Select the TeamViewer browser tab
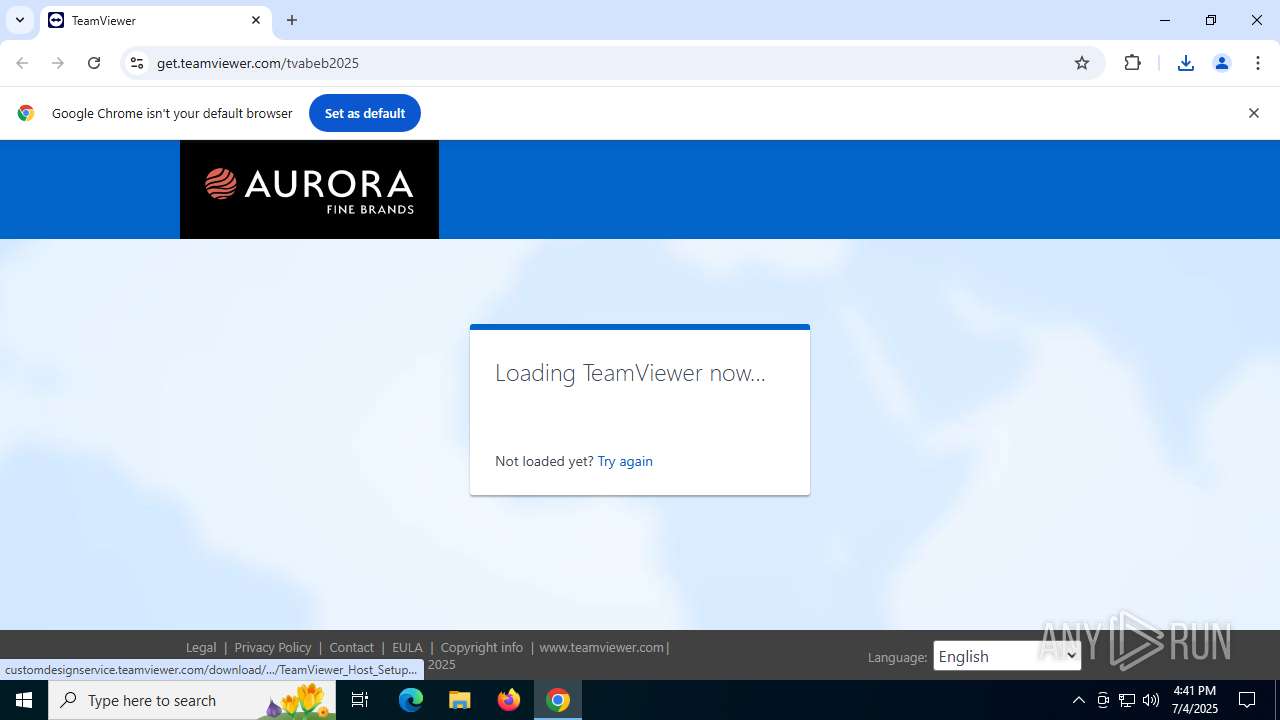The image size is (1280, 720). 155,20
